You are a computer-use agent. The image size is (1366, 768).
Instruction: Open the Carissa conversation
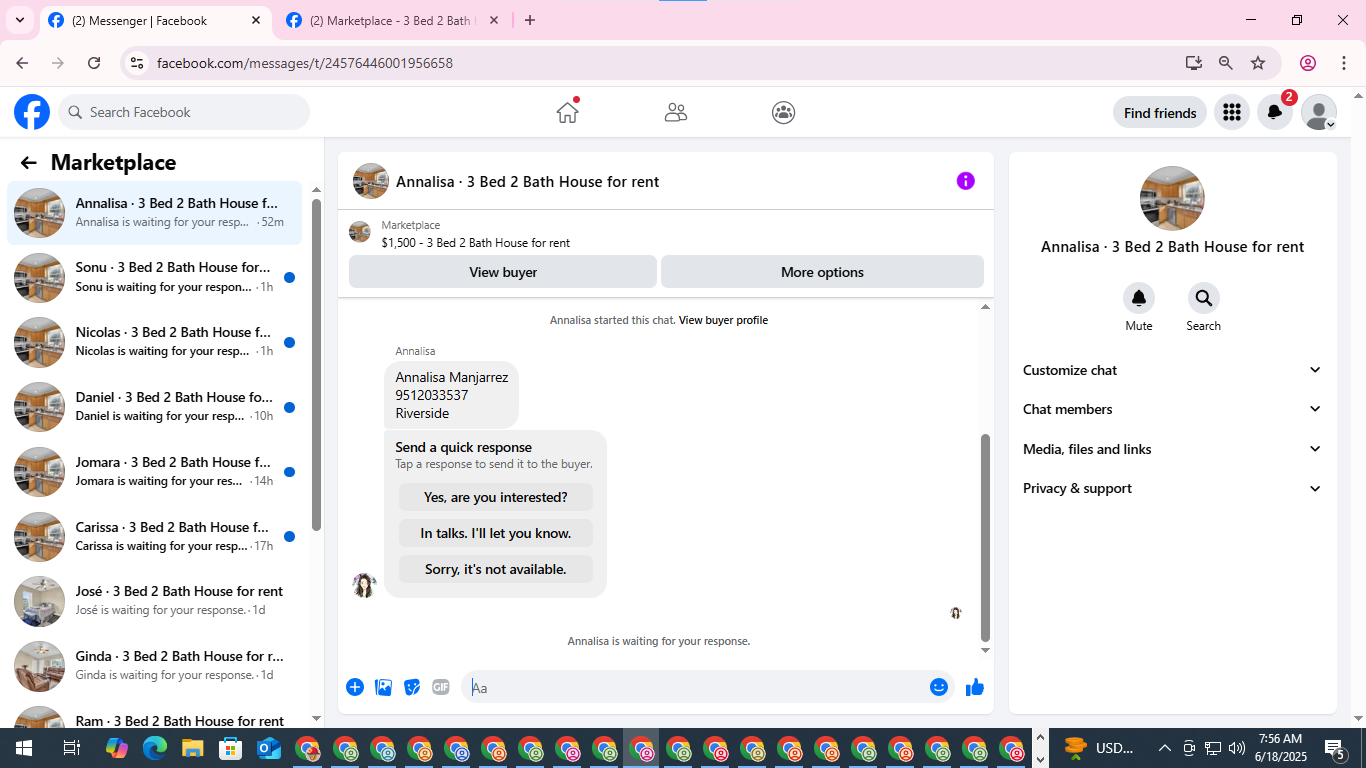pos(154,537)
